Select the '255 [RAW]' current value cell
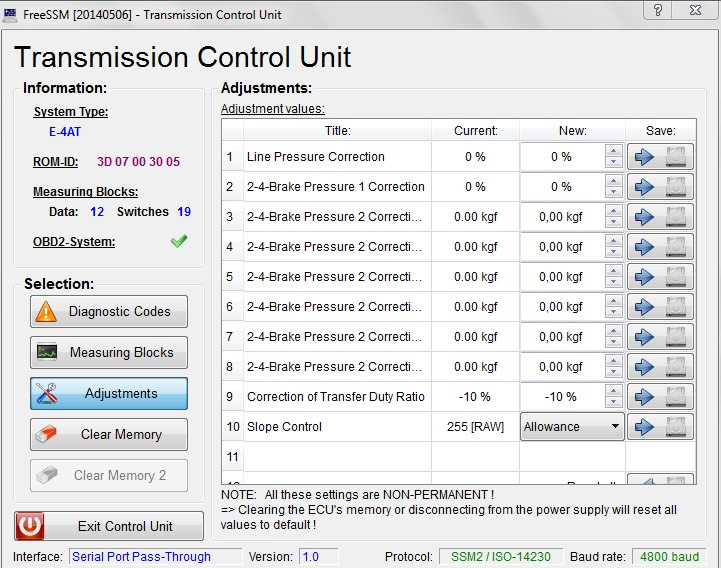721x568 pixels. 475,427
